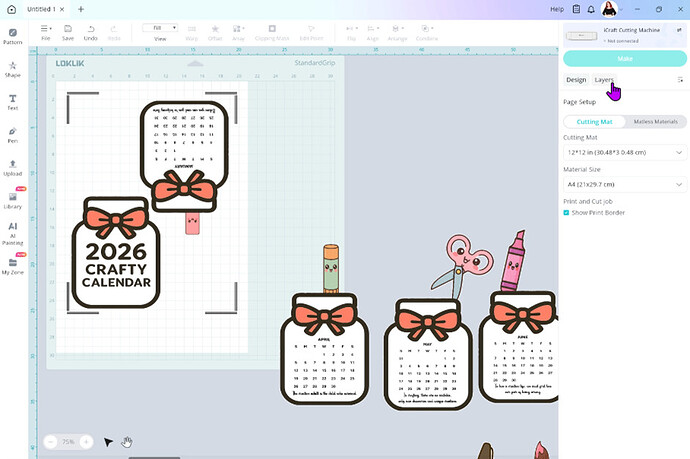The image size is (690, 459).
Task: Launch the AI Painting feature
Action: pos(13,232)
